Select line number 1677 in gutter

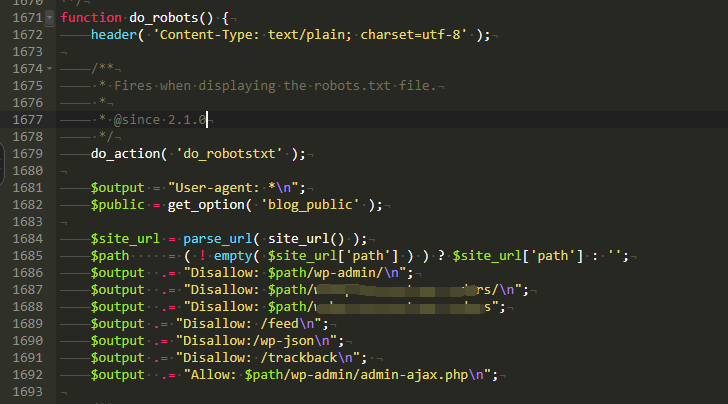pos(27,120)
